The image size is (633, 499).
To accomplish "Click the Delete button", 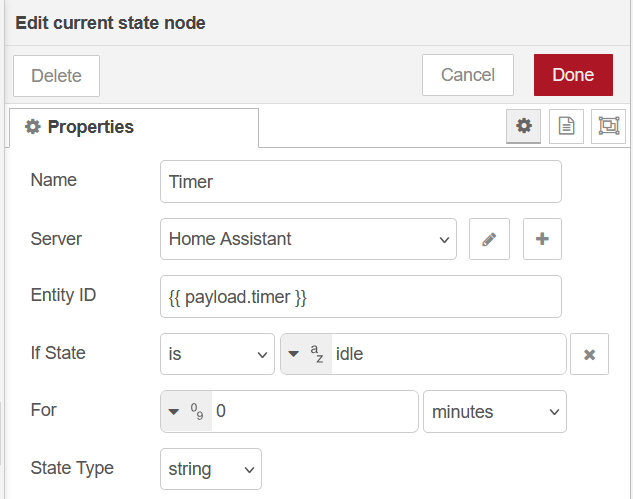I will click(57, 76).
